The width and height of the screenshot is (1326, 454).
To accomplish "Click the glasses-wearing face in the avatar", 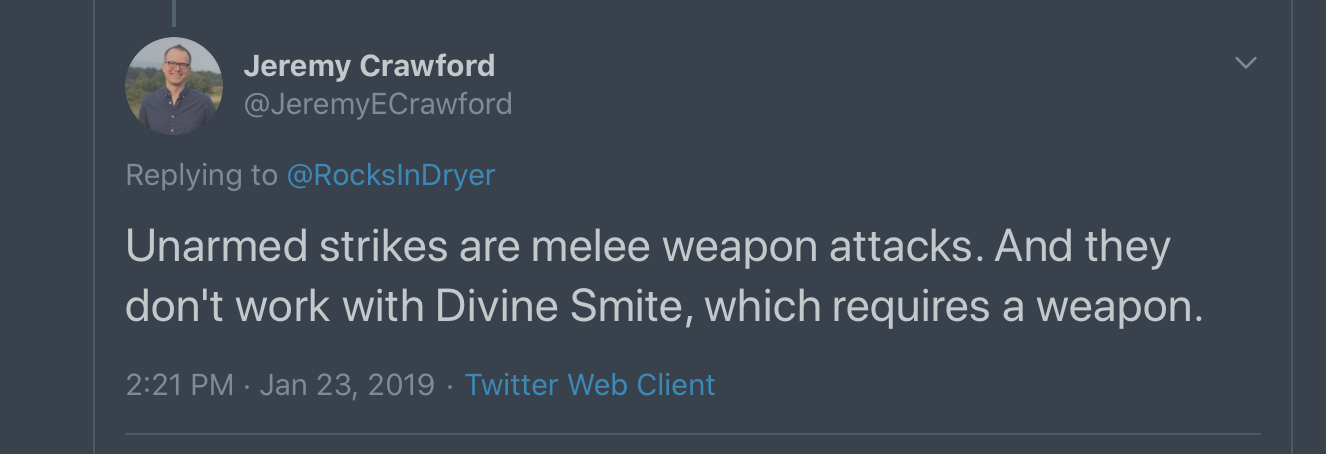I will 176,70.
